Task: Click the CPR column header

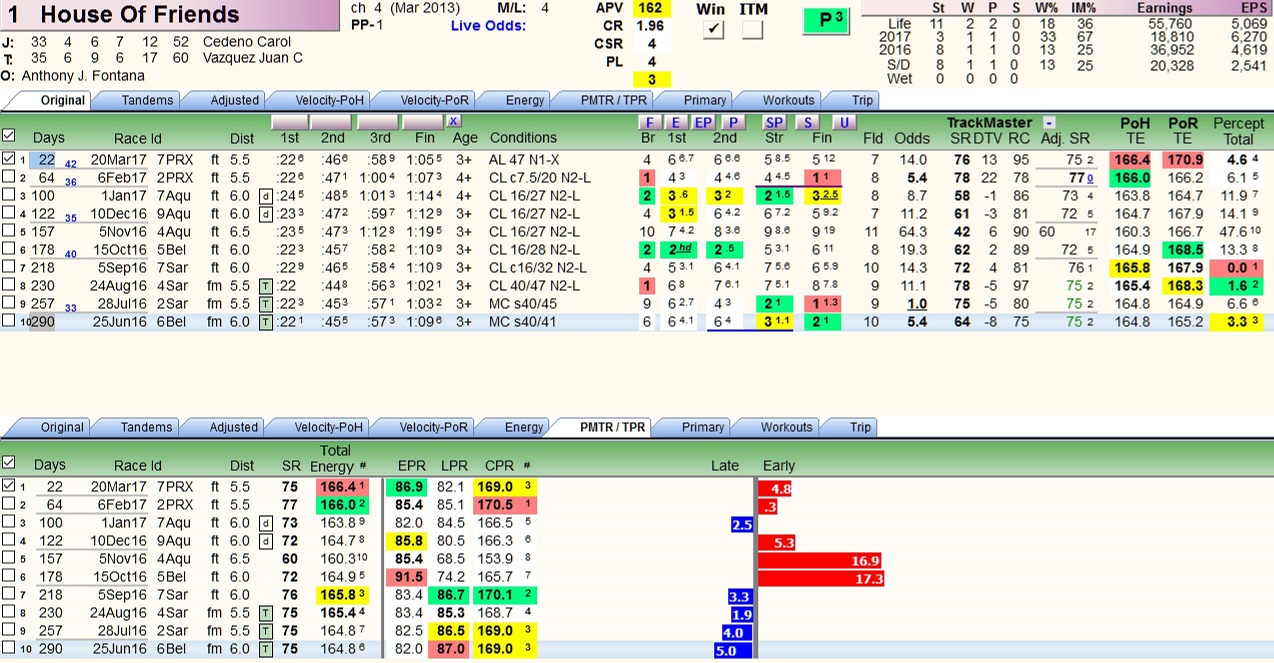Action: tap(499, 465)
